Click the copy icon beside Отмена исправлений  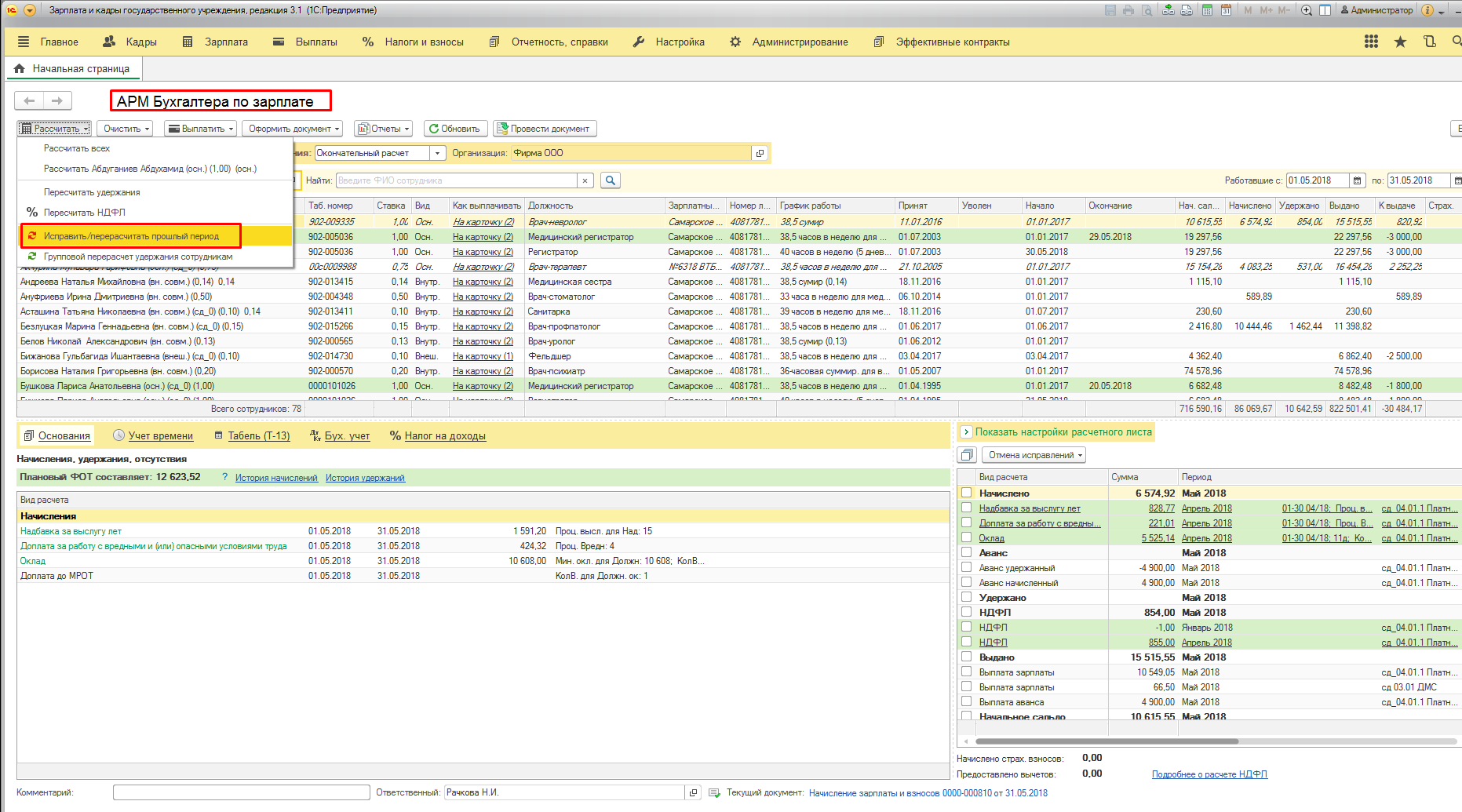coord(967,455)
